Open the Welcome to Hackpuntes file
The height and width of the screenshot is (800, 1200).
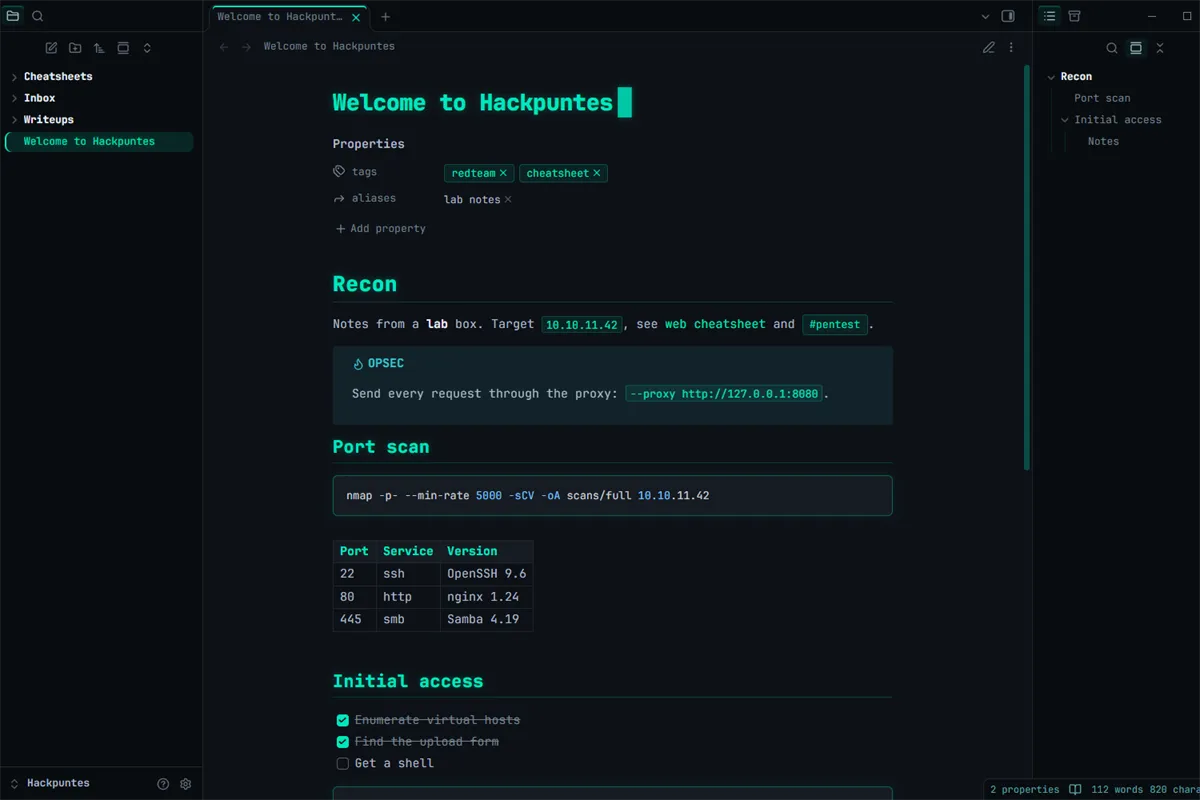98,142
